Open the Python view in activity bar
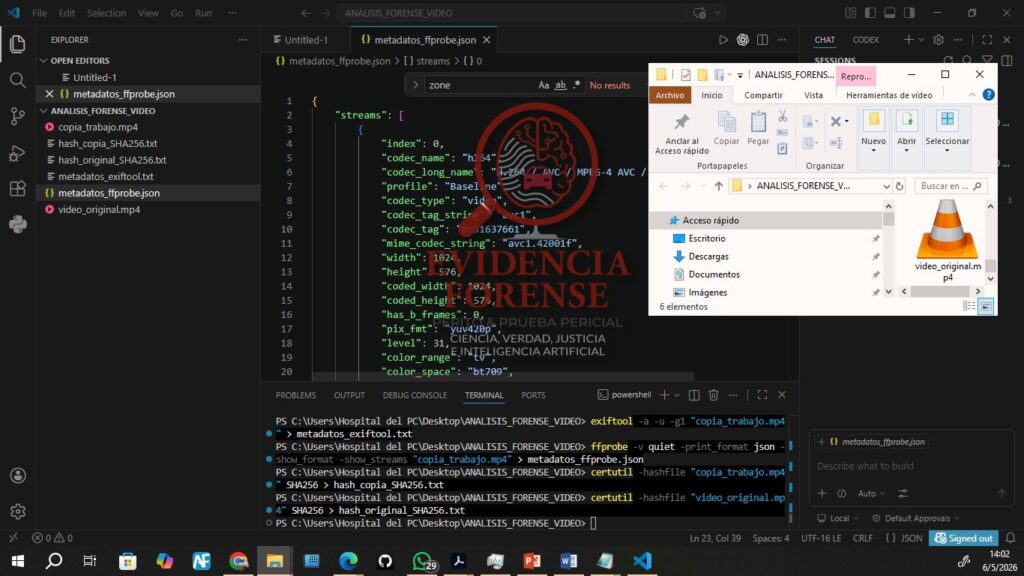 point(18,224)
